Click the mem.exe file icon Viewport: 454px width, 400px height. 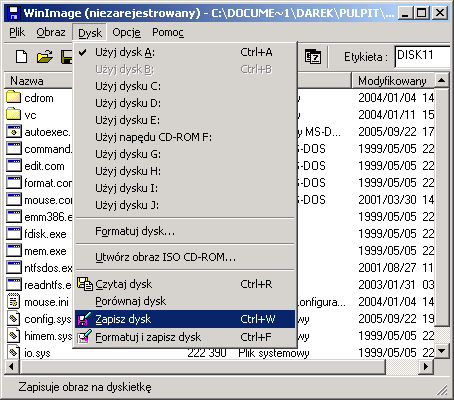(14, 250)
